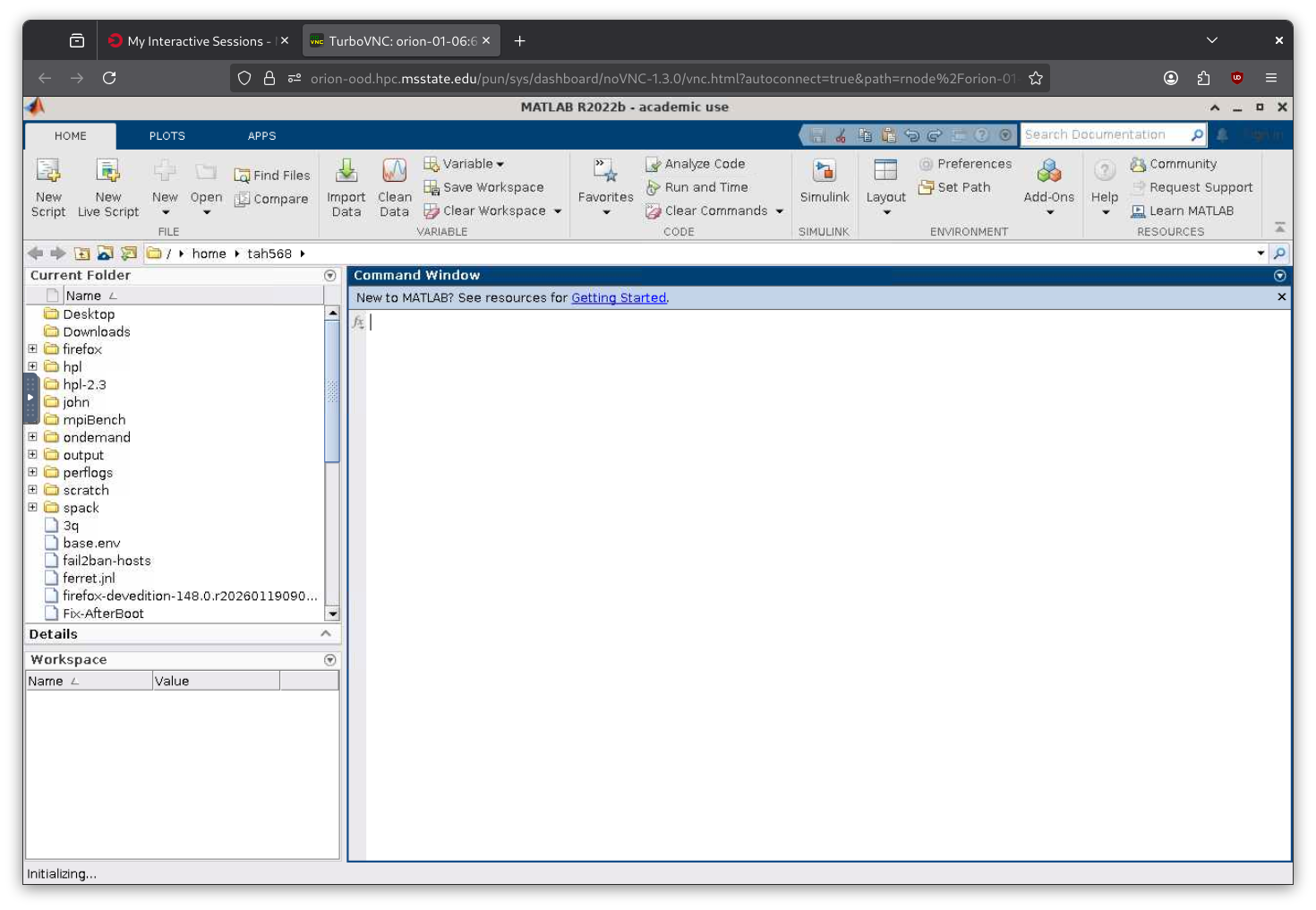1316x910 pixels.
Task: Open the New dropdown
Action: coord(165,213)
